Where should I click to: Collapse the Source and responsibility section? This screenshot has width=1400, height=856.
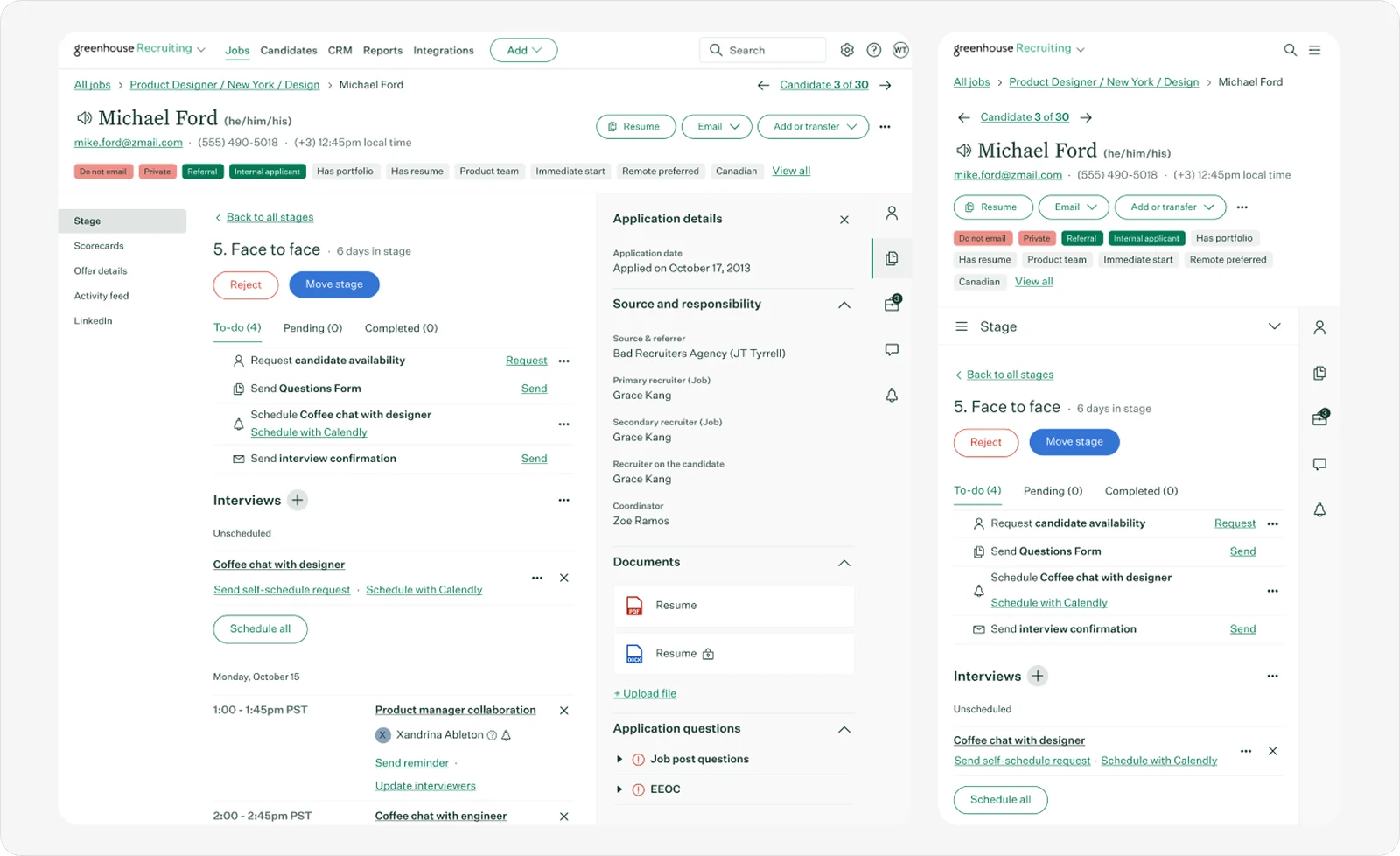click(x=844, y=305)
